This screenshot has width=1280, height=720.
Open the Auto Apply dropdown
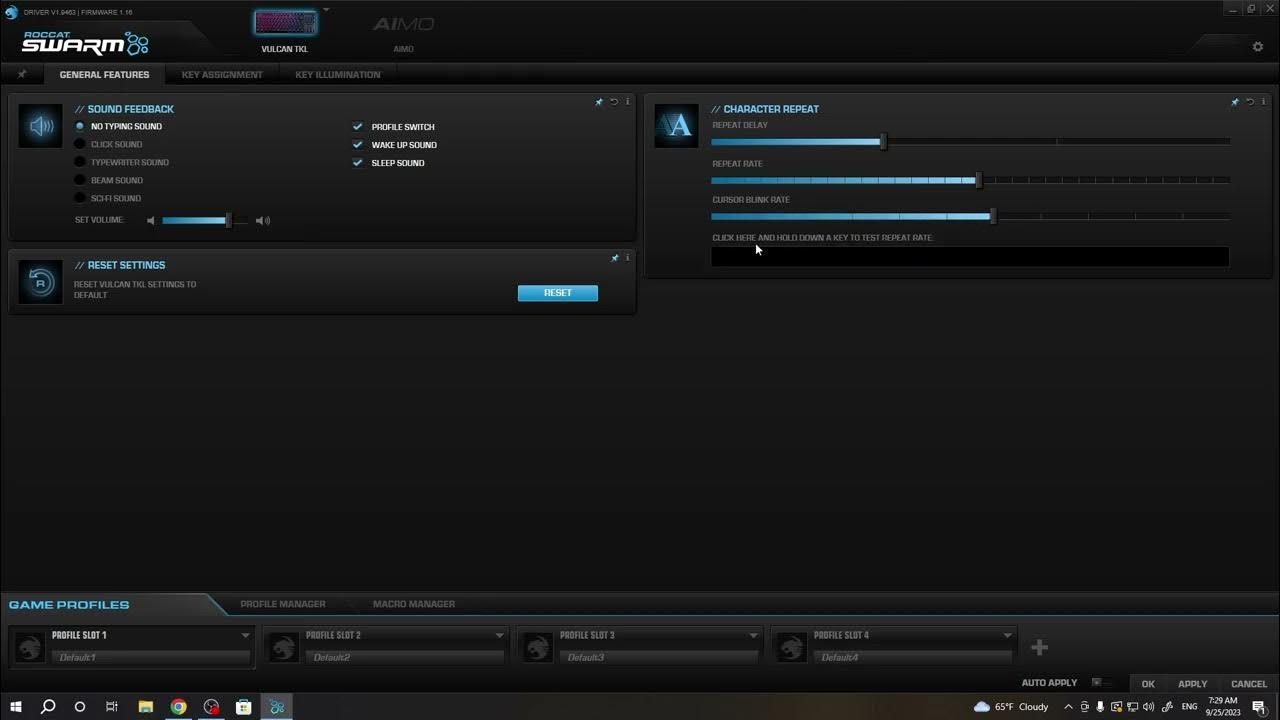(1096, 683)
